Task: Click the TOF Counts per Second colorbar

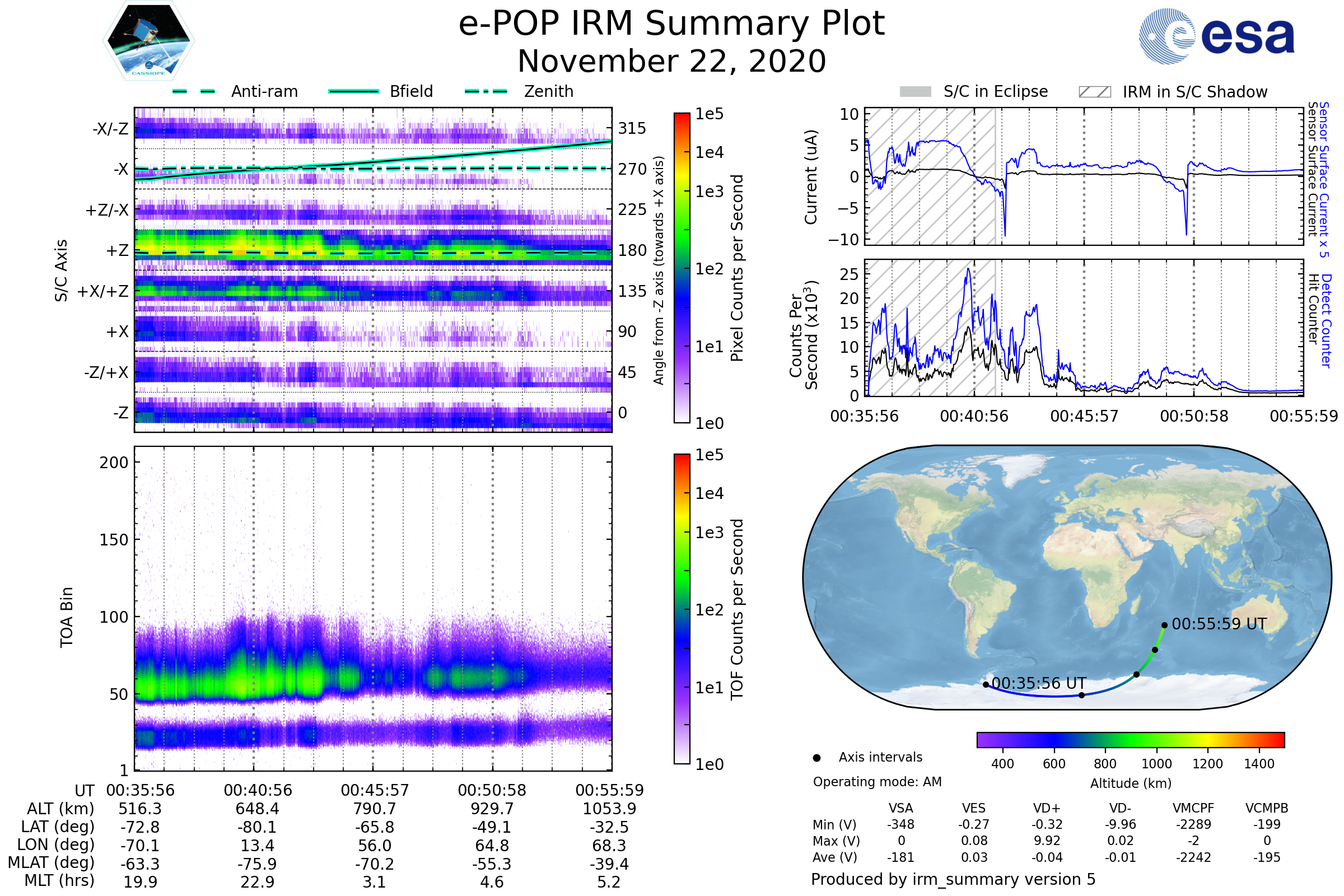Action: pyautogui.click(x=682, y=609)
